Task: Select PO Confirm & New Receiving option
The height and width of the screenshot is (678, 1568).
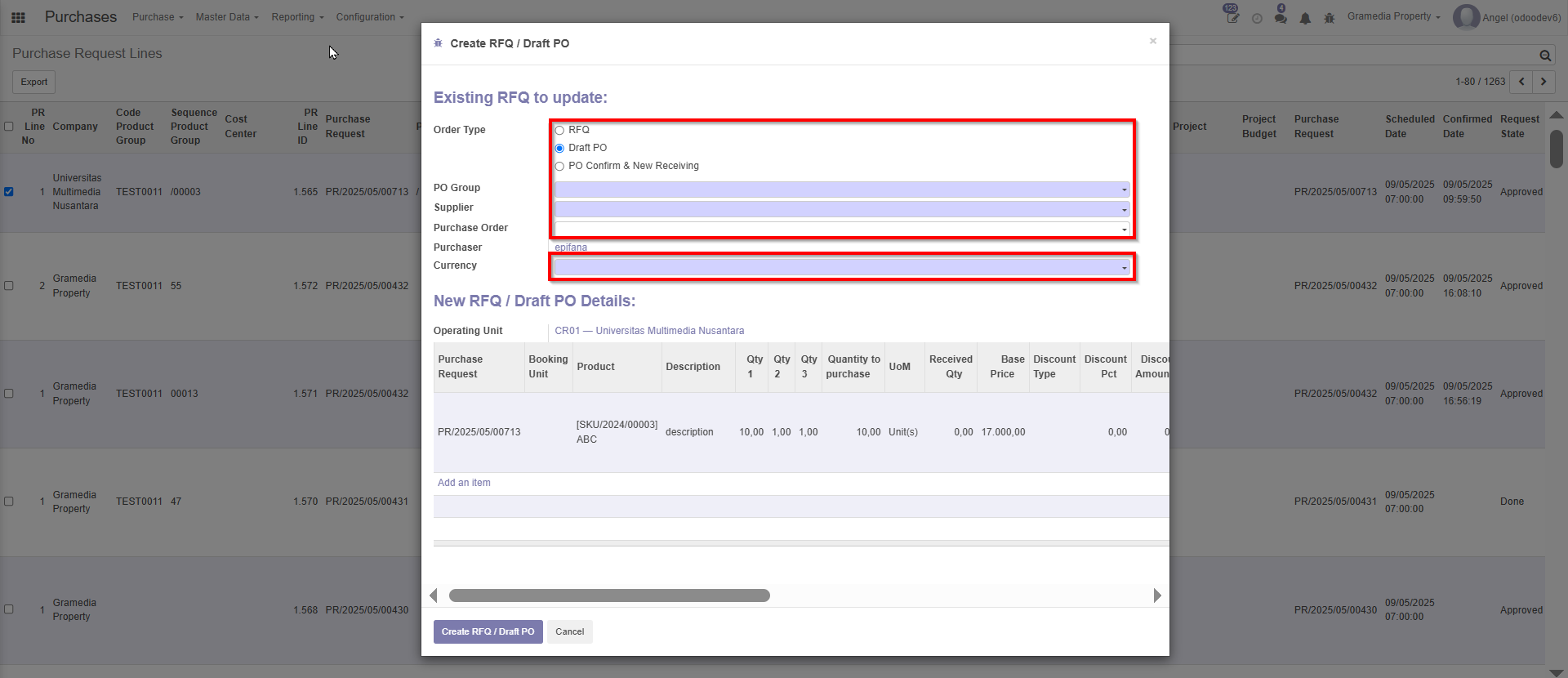Action: (x=559, y=167)
